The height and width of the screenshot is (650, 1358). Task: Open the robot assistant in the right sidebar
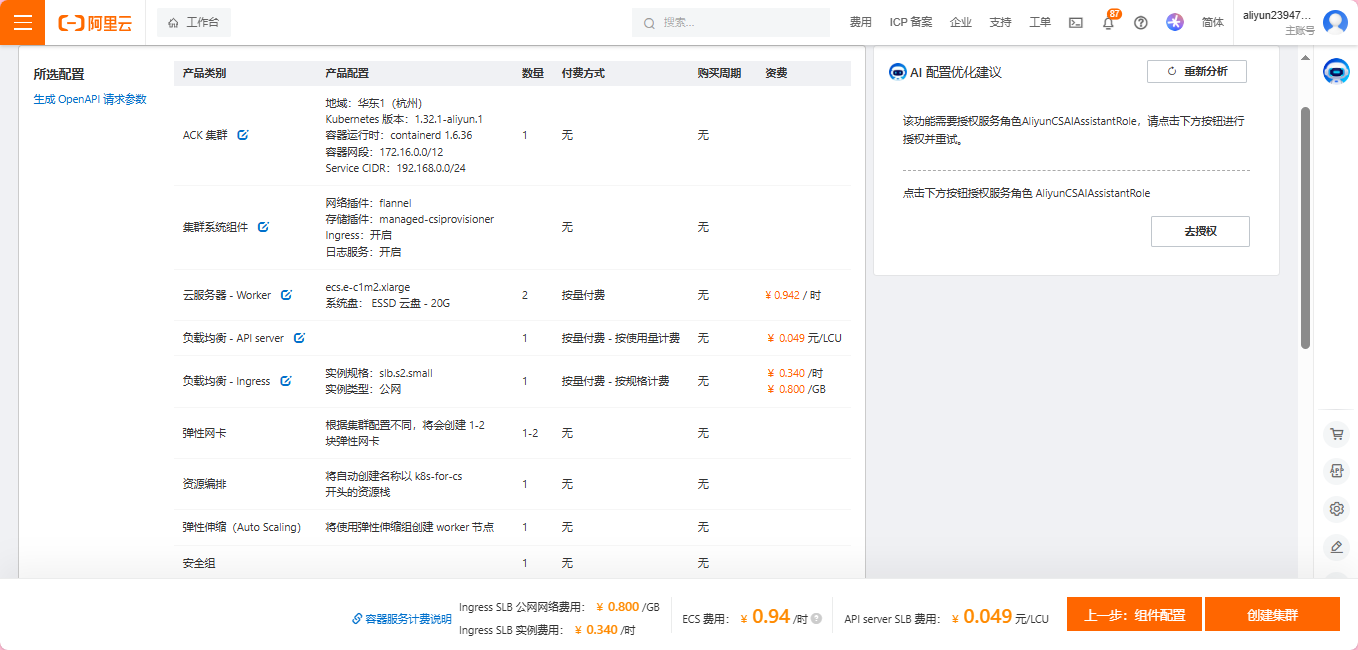1336,72
